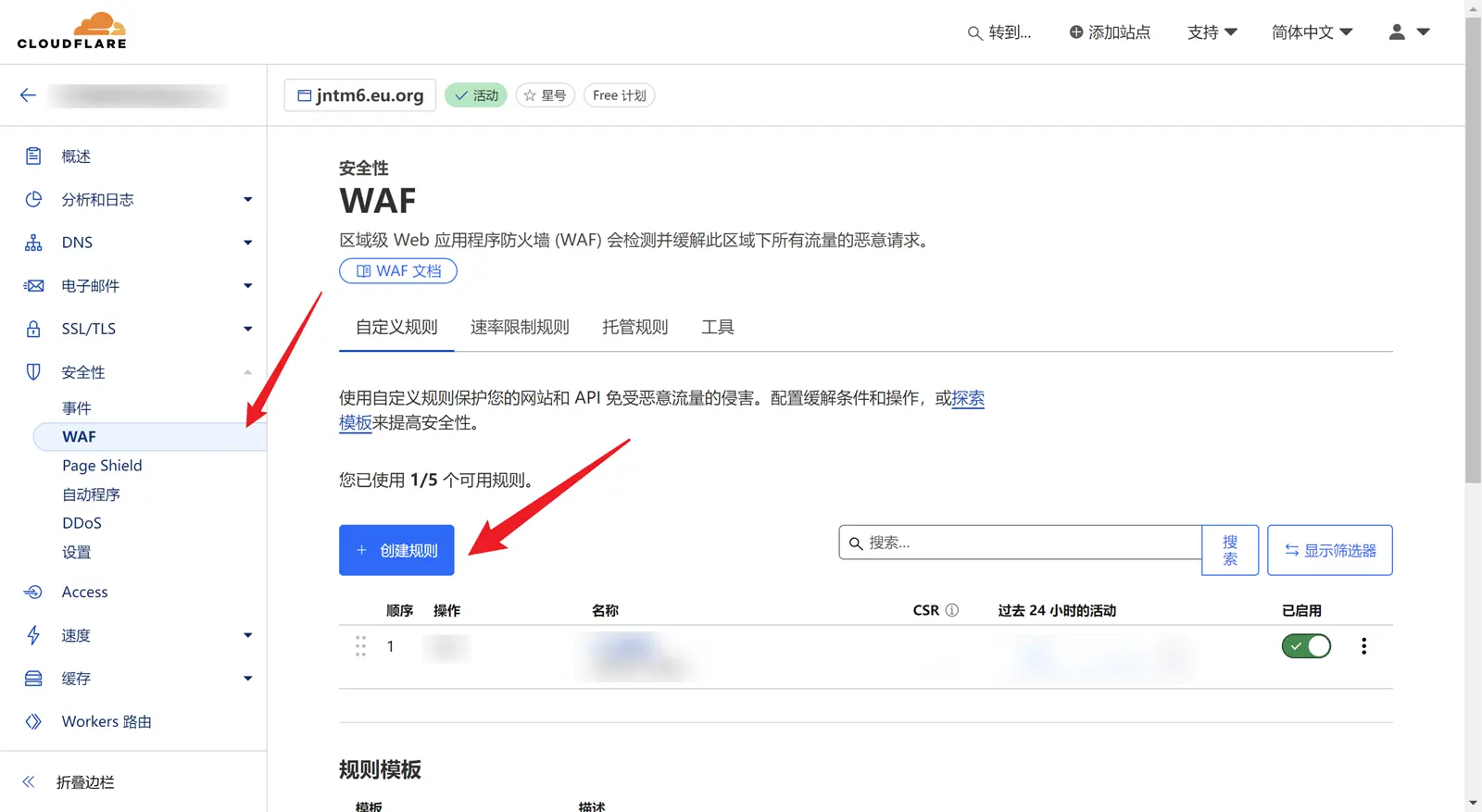
Task: Expand the 分析和日志 sidebar section
Action: 247,200
